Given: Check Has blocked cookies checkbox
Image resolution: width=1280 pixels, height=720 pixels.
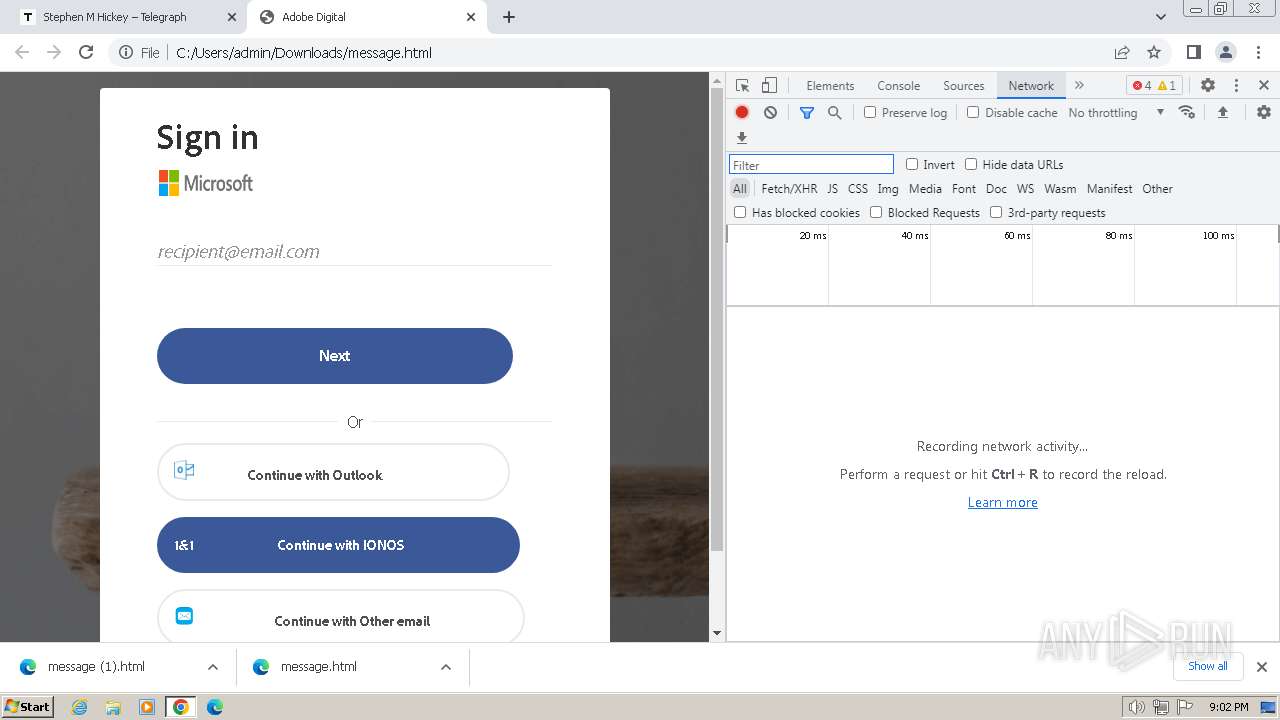Looking at the screenshot, I should pos(740,212).
